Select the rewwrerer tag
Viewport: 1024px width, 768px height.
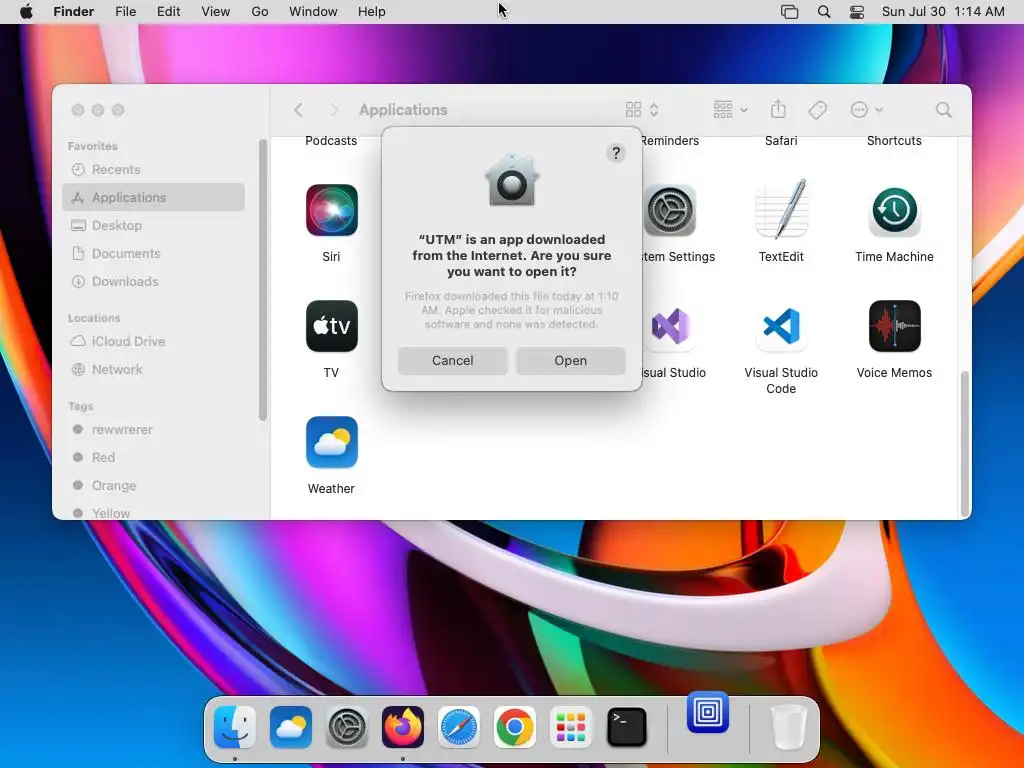pyautogui.click(x=153, y=429)
